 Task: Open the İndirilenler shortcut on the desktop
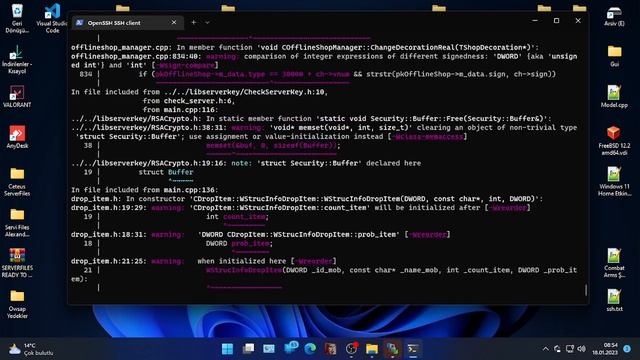(x=17, y=60)
